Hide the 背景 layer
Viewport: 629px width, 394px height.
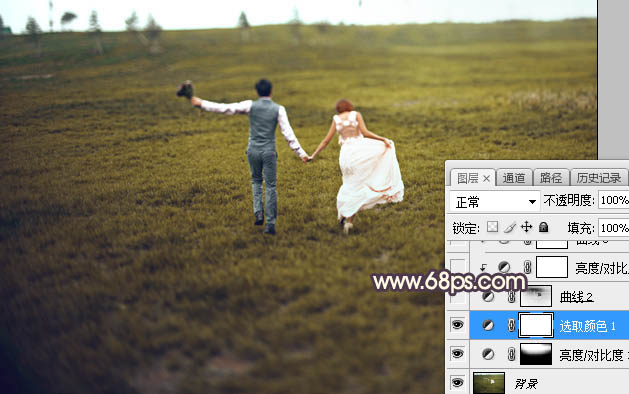457,382
